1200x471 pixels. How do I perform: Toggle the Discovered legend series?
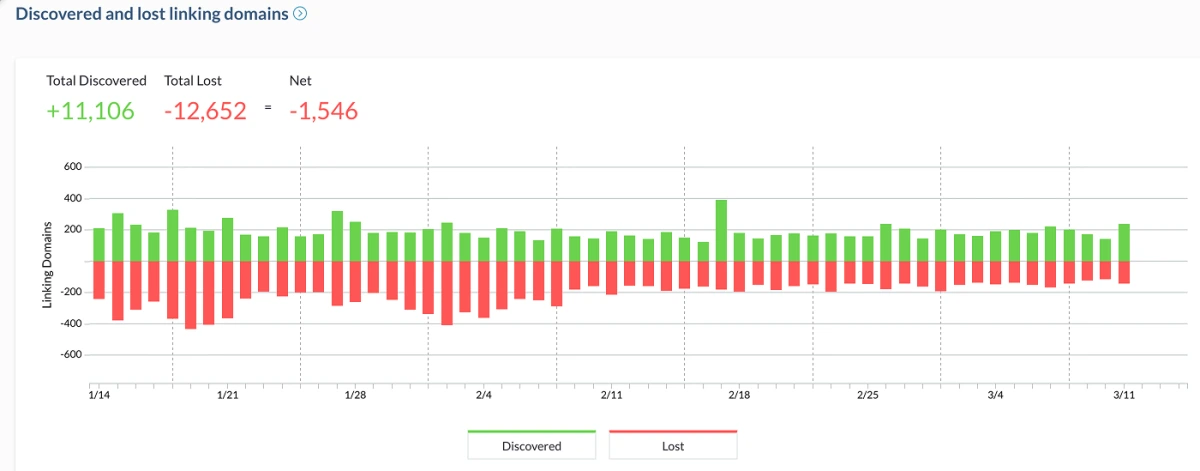coord(532,445)
